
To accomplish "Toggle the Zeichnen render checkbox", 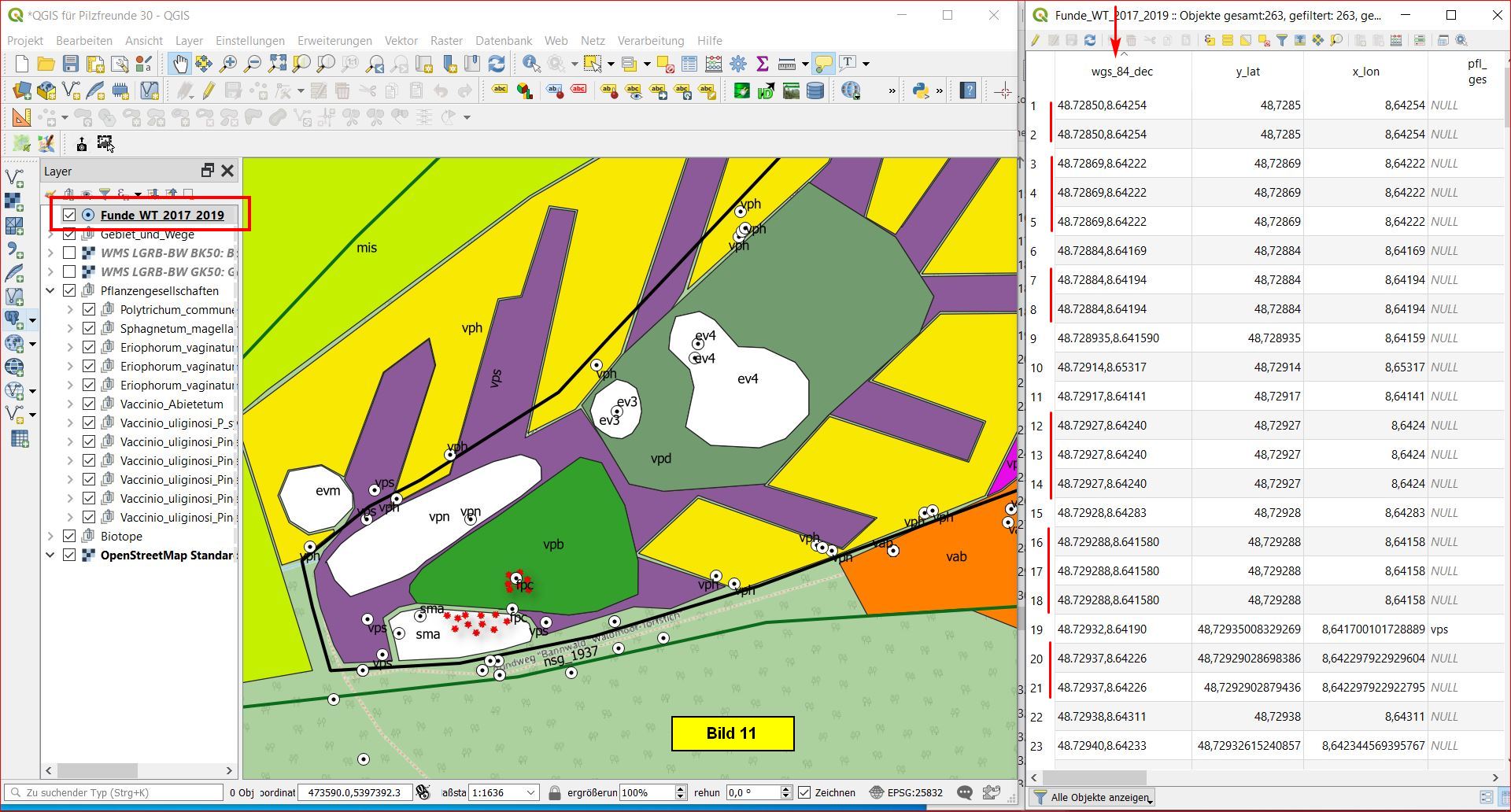I will point(804,792).
